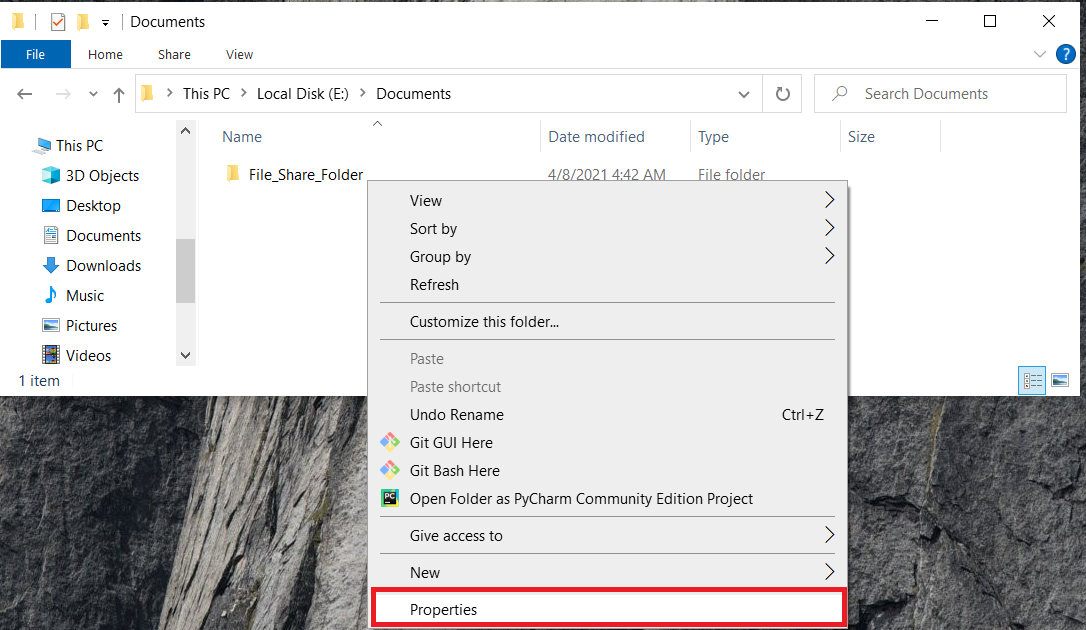Viewport: 1086px width, 630px height.
Task: Expand the ribbon with the chevron
Action: coord(1038,54)
